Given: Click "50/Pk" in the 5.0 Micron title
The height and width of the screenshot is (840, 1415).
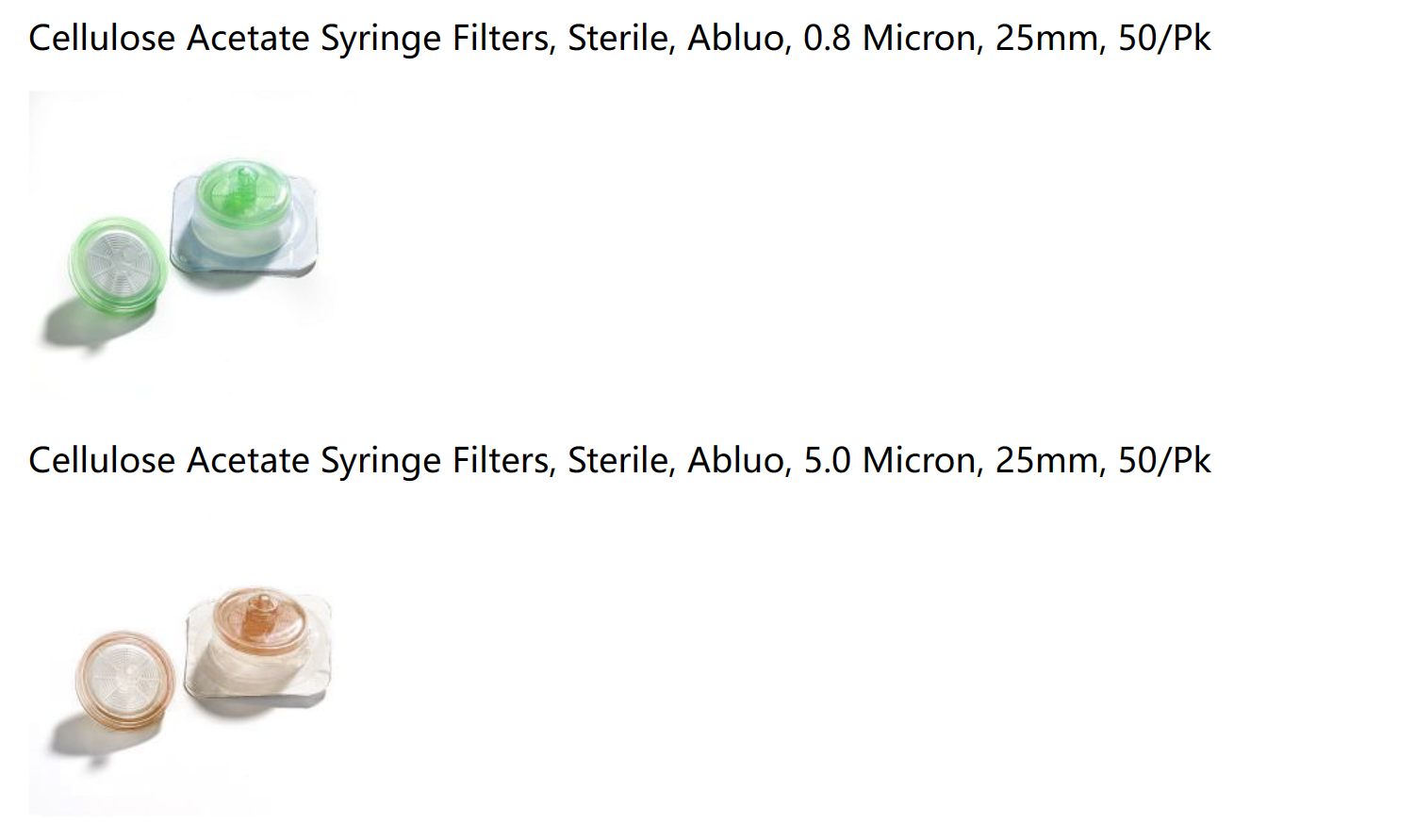Looking at the screenshot, I should click(x=1164, y=461).
